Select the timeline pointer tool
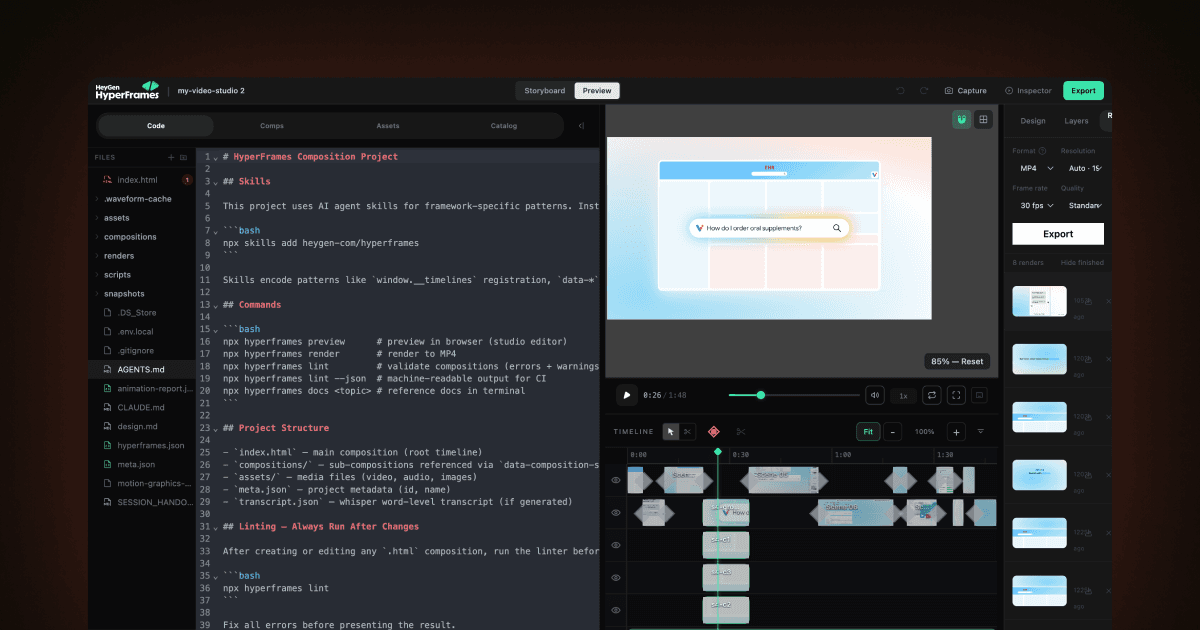Screen dimensions: 1200x630 (671, 432)
